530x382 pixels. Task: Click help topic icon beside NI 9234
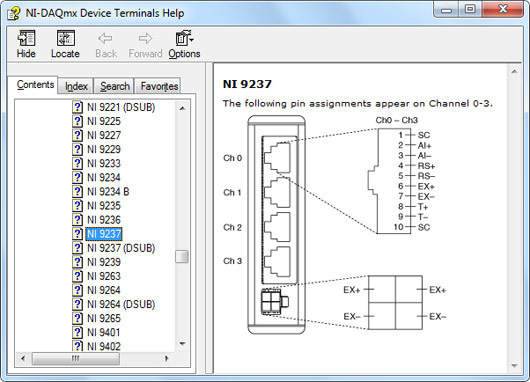(77, 177)
